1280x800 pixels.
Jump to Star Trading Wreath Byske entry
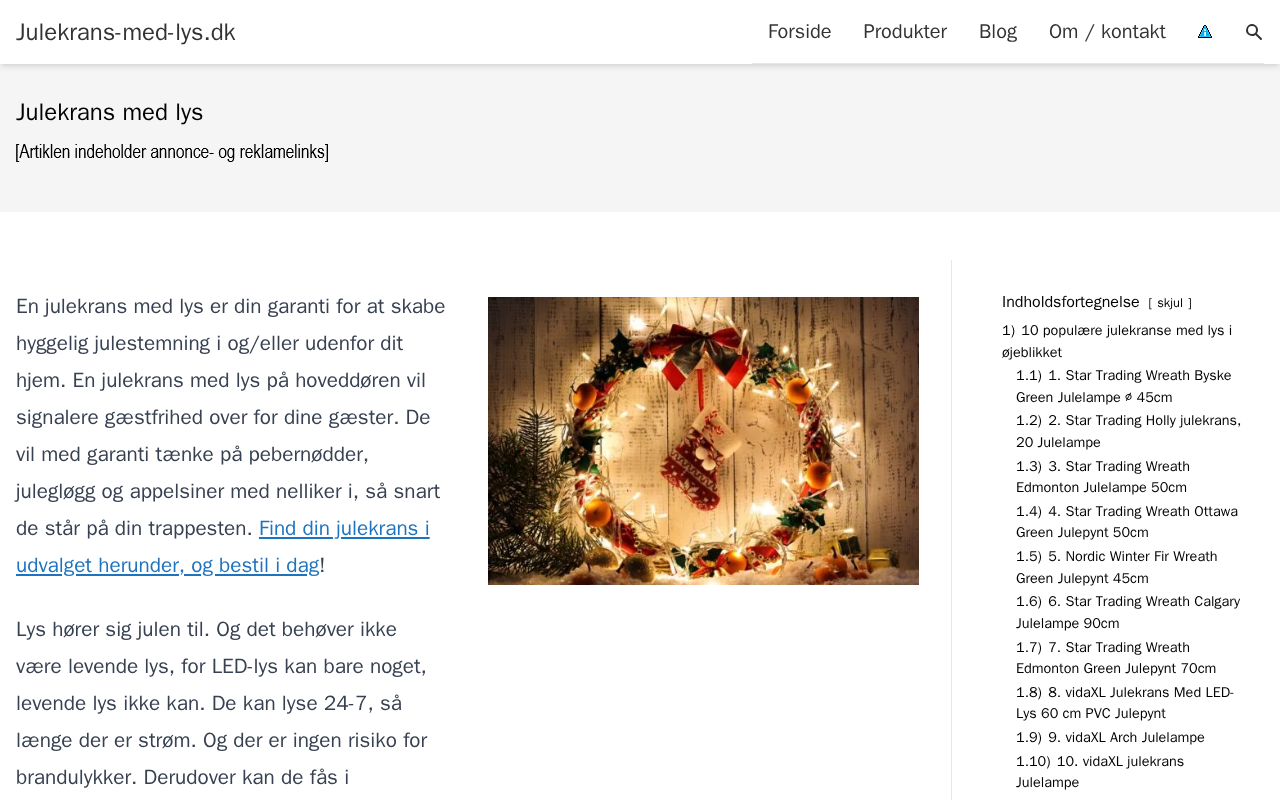pos(1124,386)
